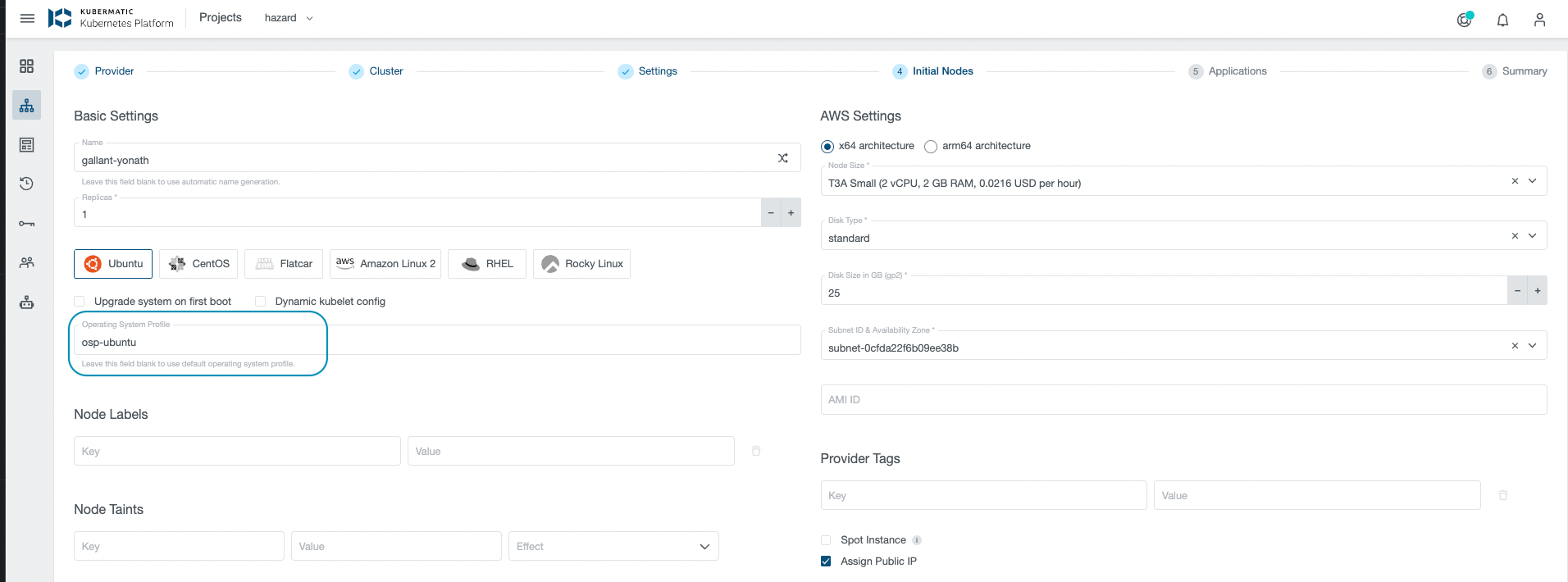This screenshot has width=1568, height=582.
Task: Choose Flatcar operating system button
Action: pos(284,264)
